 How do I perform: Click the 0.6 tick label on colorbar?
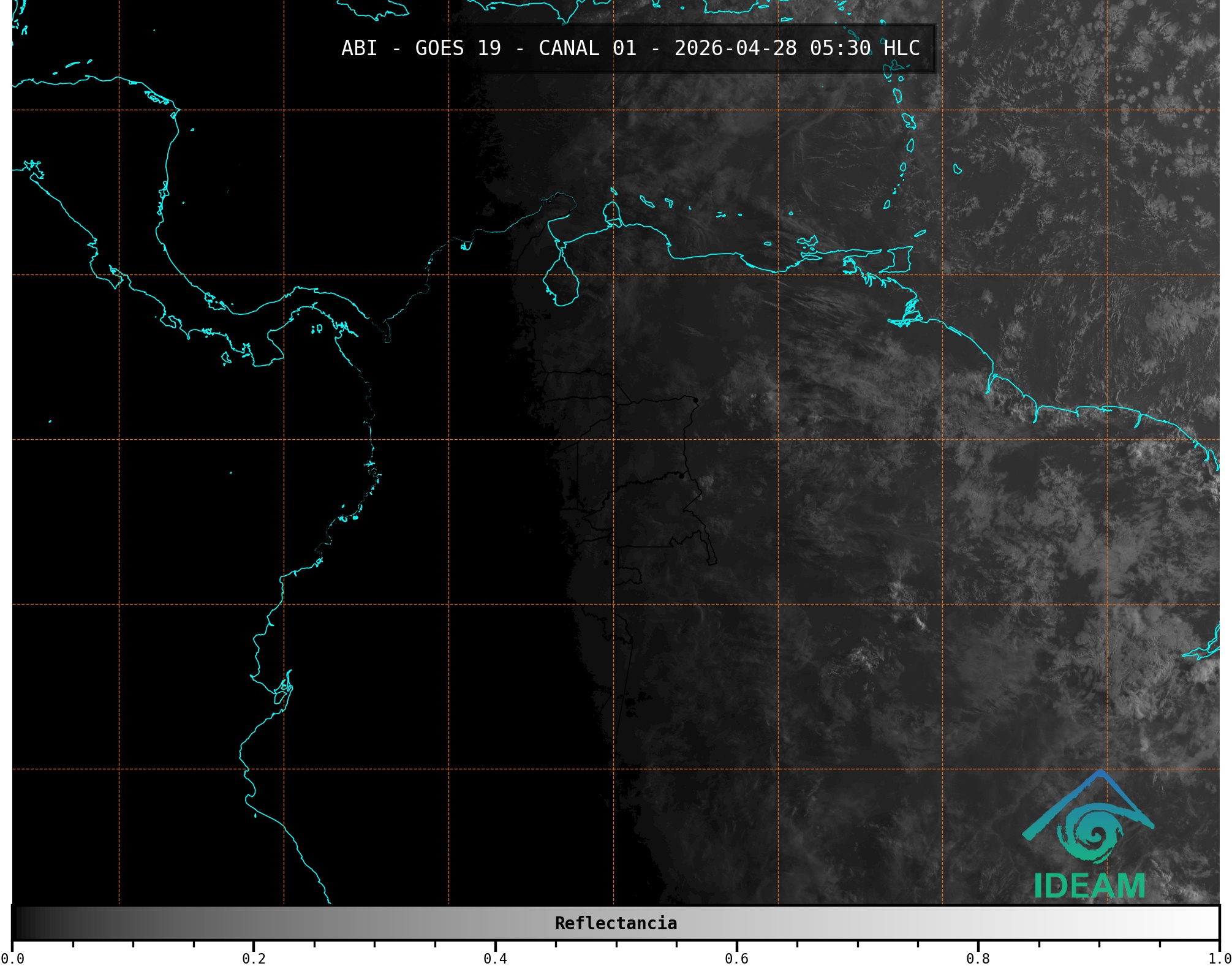pyautogui.click(x=736, y=958)
